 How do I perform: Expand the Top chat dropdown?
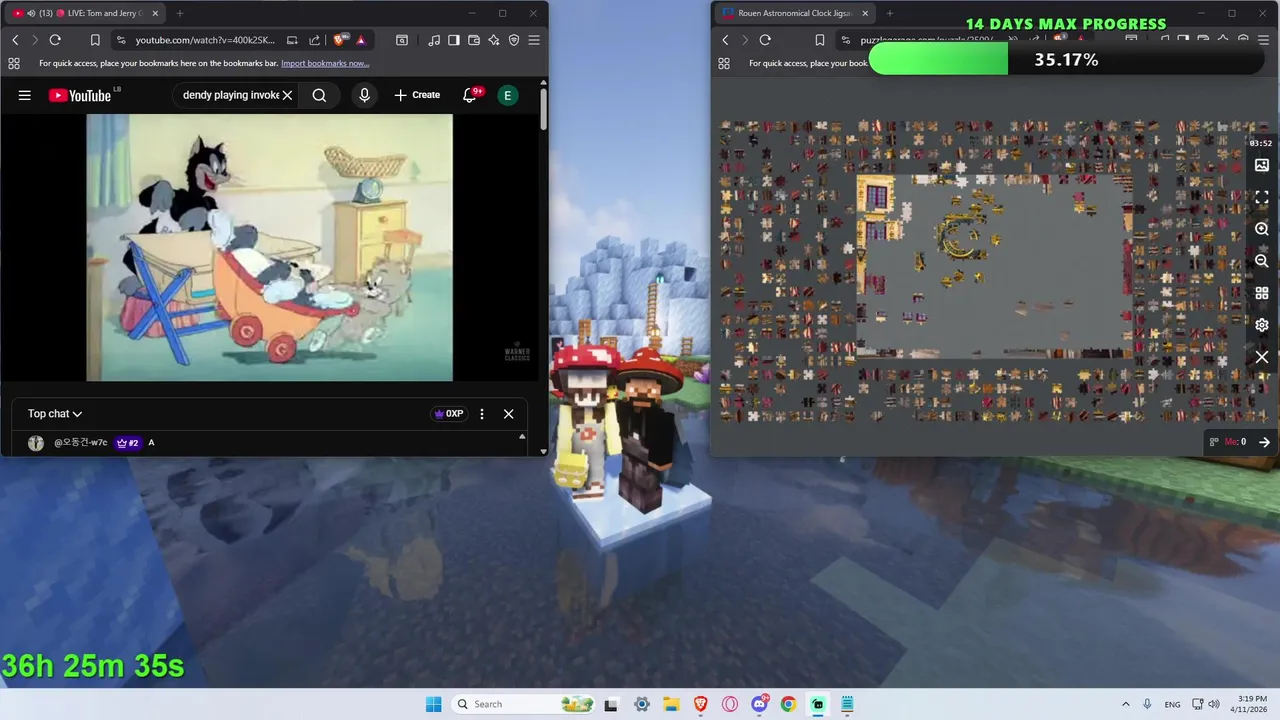(x=55, y=413)
